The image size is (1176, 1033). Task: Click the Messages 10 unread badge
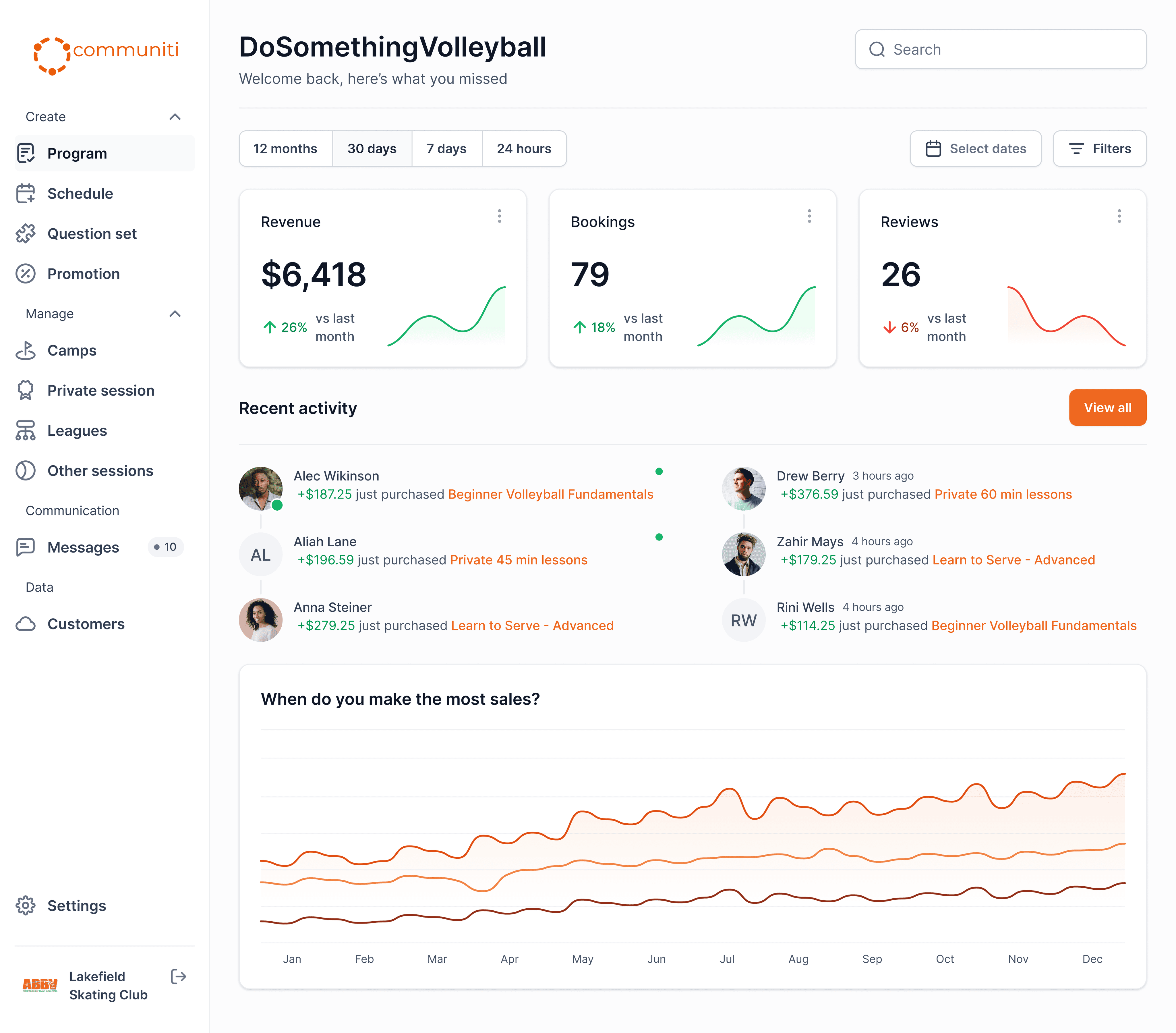pos(166,547)
